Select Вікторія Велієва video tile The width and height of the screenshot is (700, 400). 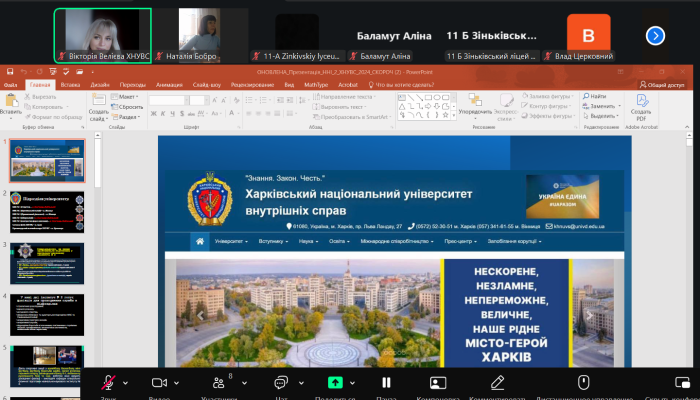[101, 35]
